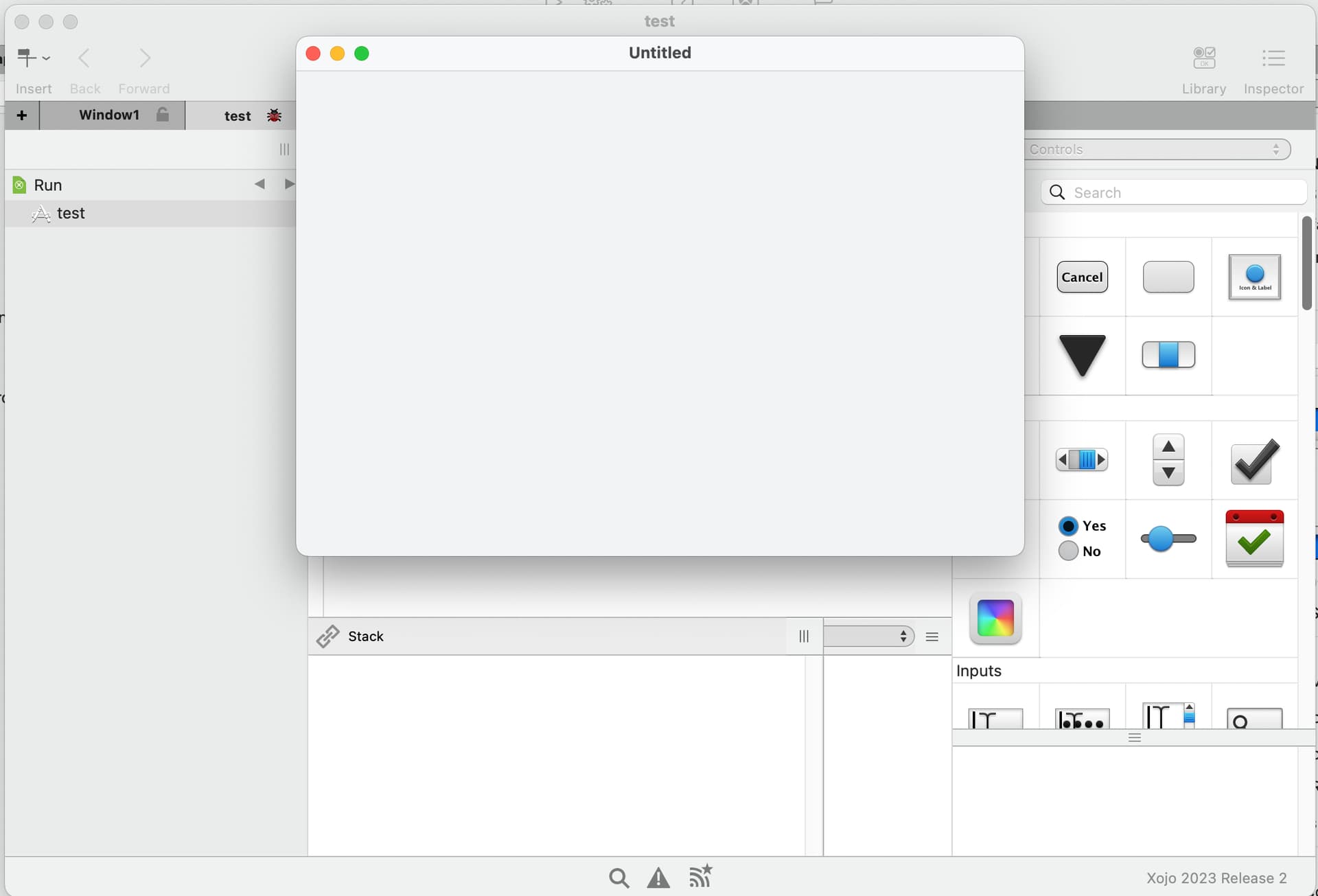Open Find with the magnifier in the status bar
This screenshot has height=896, width=1318.
coord(618,877)
